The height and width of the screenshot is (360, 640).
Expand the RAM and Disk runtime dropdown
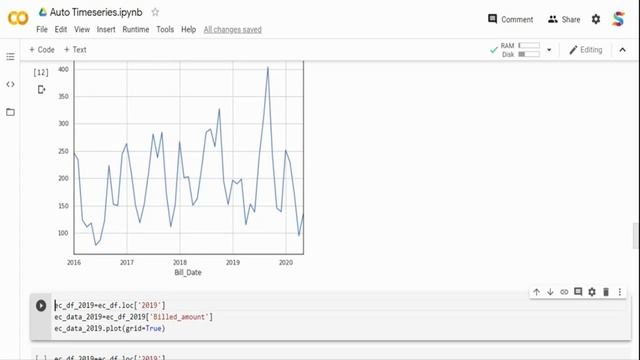click(549, 50)
